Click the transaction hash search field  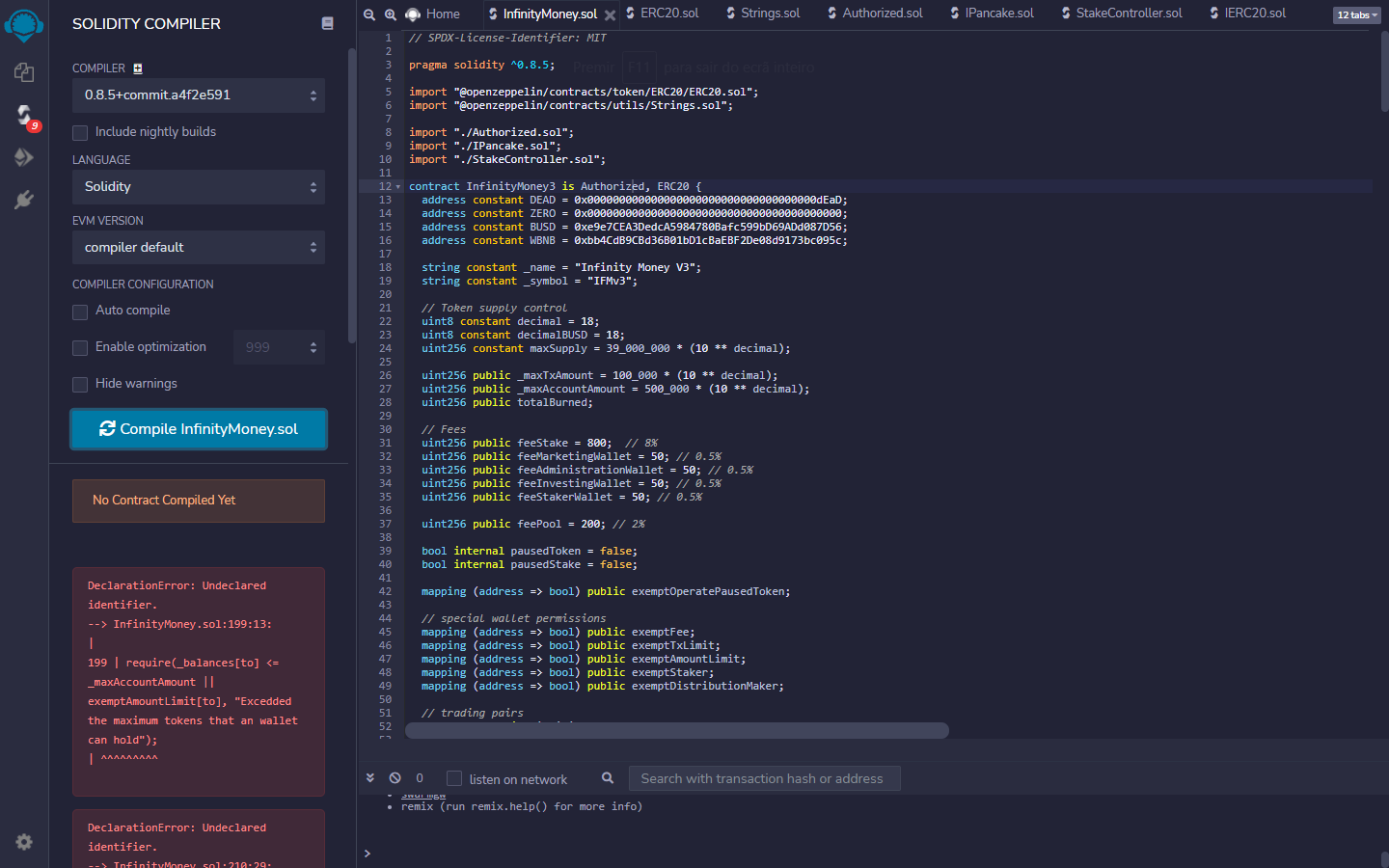[764, 778]
